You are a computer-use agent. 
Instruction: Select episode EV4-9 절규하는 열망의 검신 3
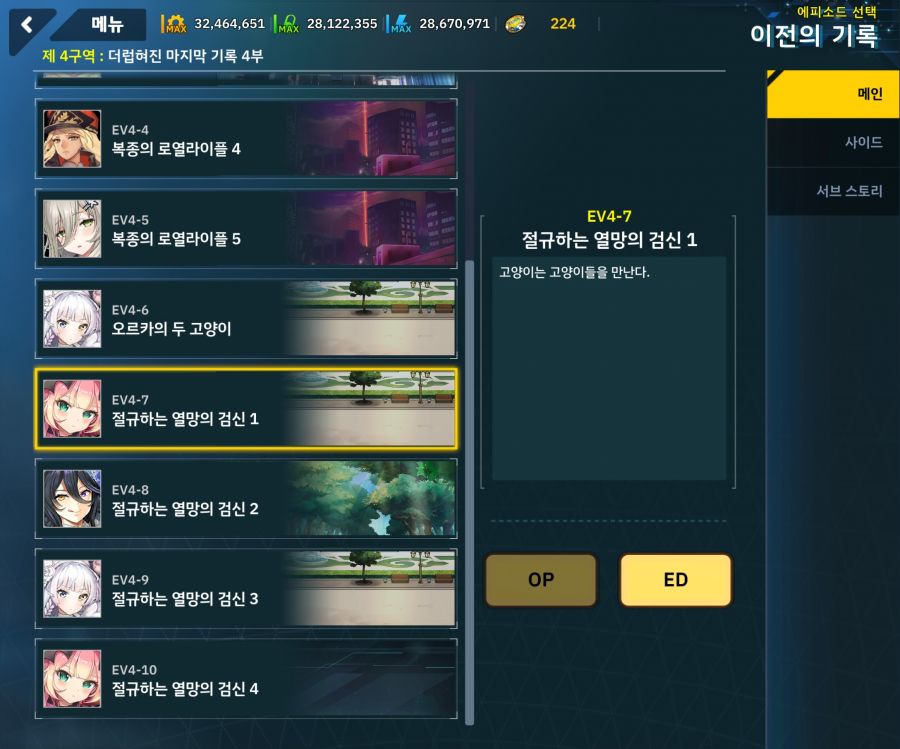pyautogui.click(x=246, y=588)
